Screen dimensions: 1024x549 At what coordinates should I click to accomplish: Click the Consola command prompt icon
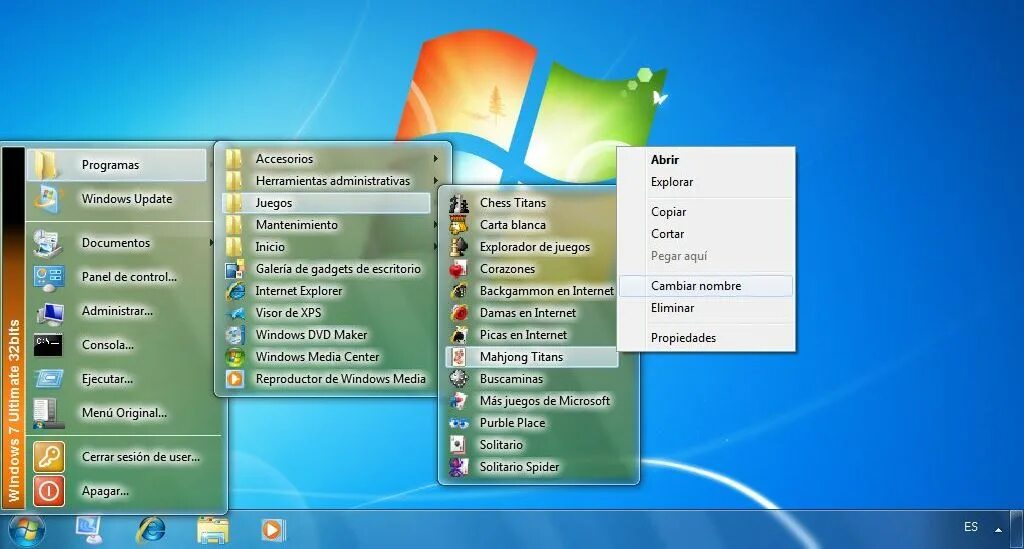point(48,345)
